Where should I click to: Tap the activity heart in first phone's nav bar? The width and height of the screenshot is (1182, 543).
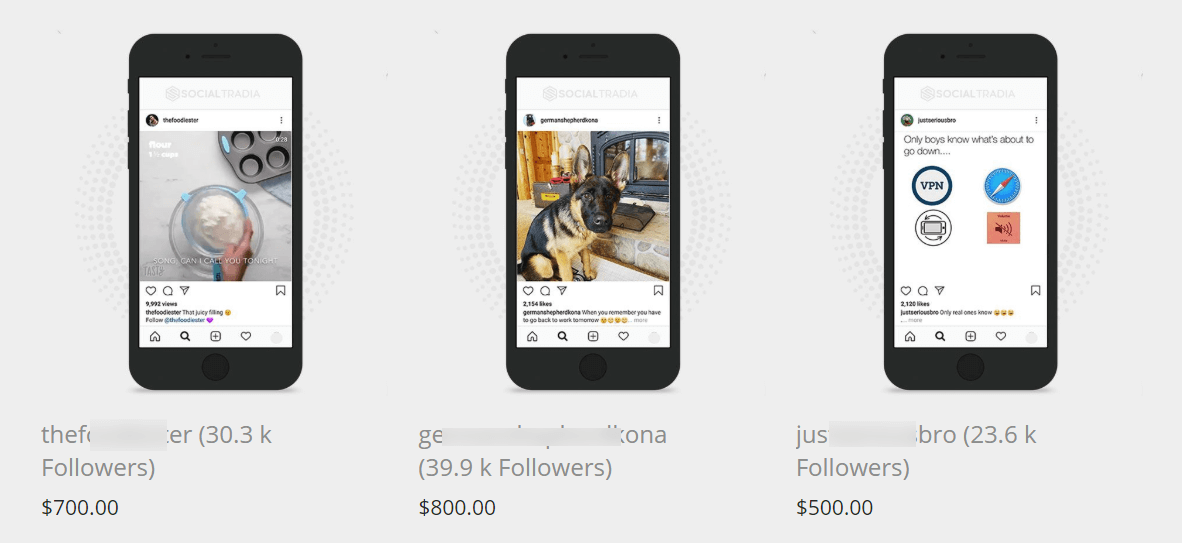[246, 336]
